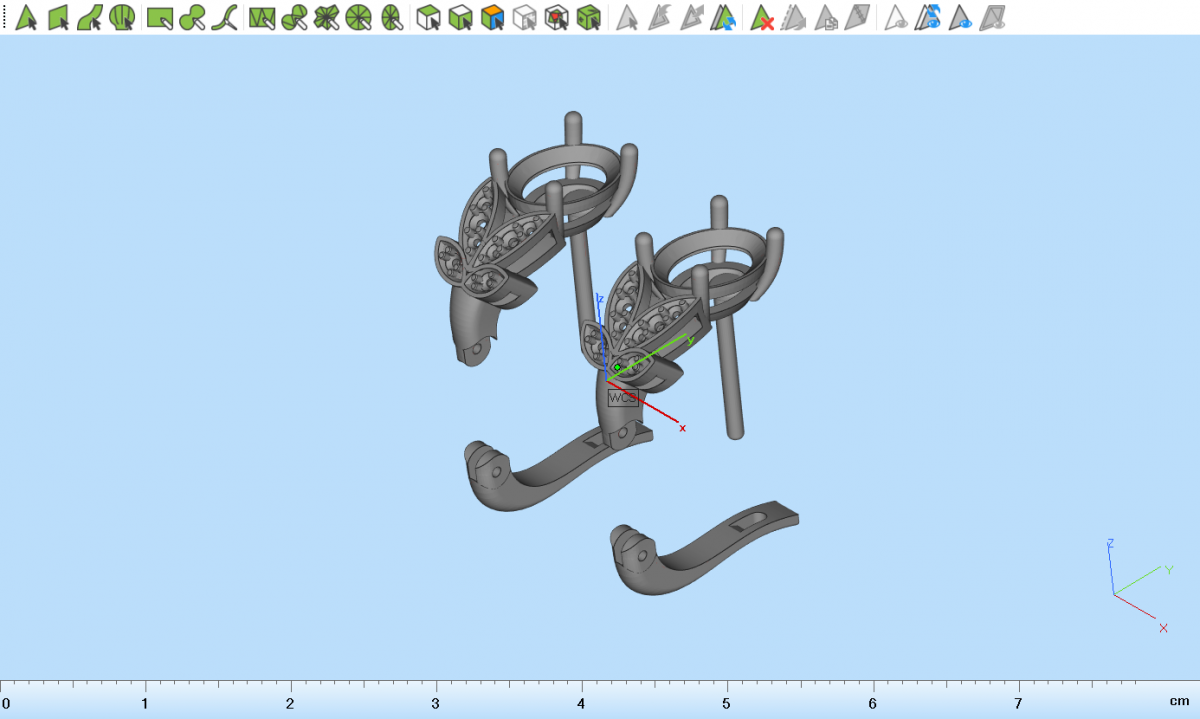Select the Mark Plane tool
Image resolution: width=1200 pixels, height=719 pixels.
point(58,17)
